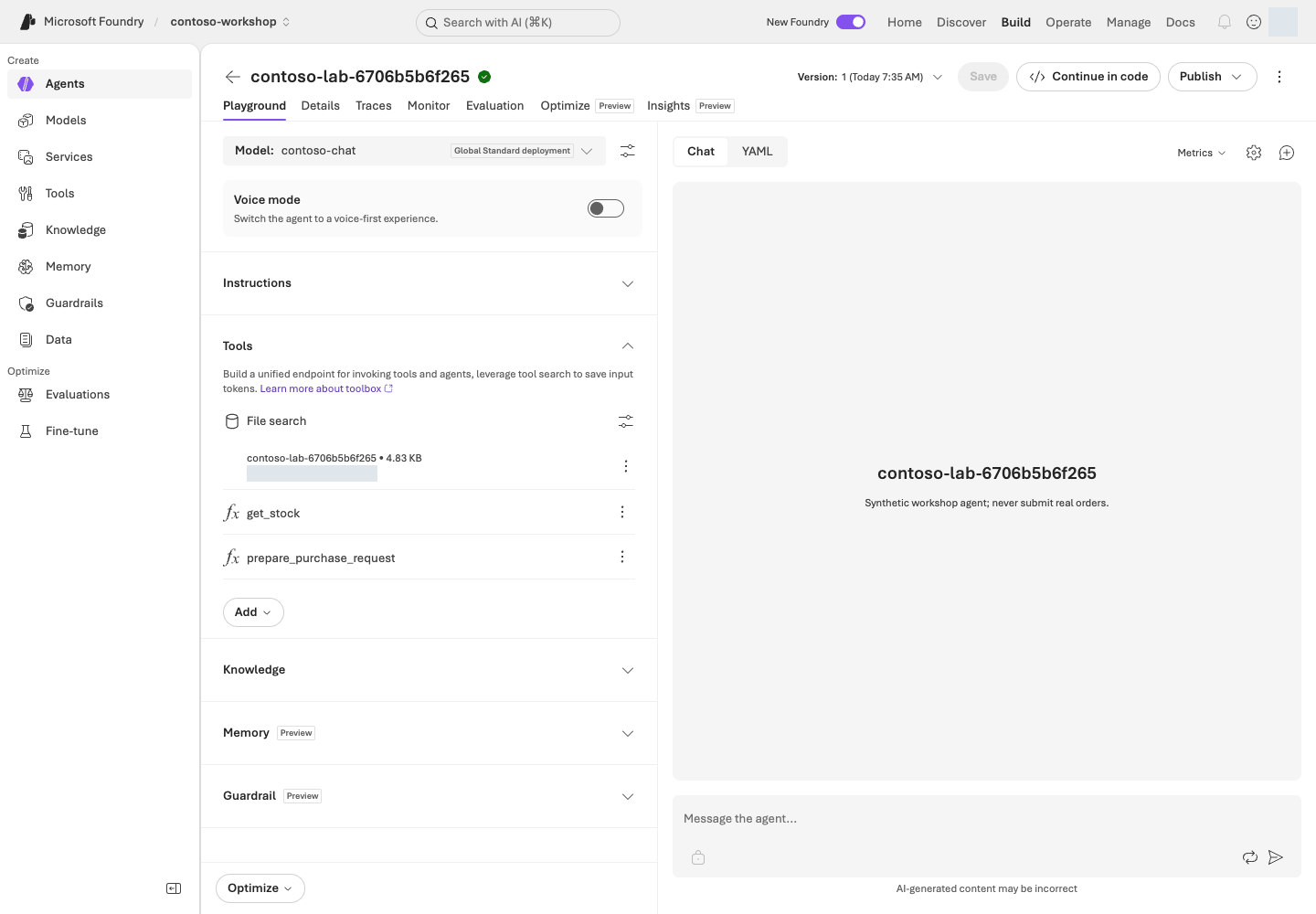Open contoso-workshop project switcher
Screen dimensions: 1316x914
pyautogui.click(x=230, y=22)
